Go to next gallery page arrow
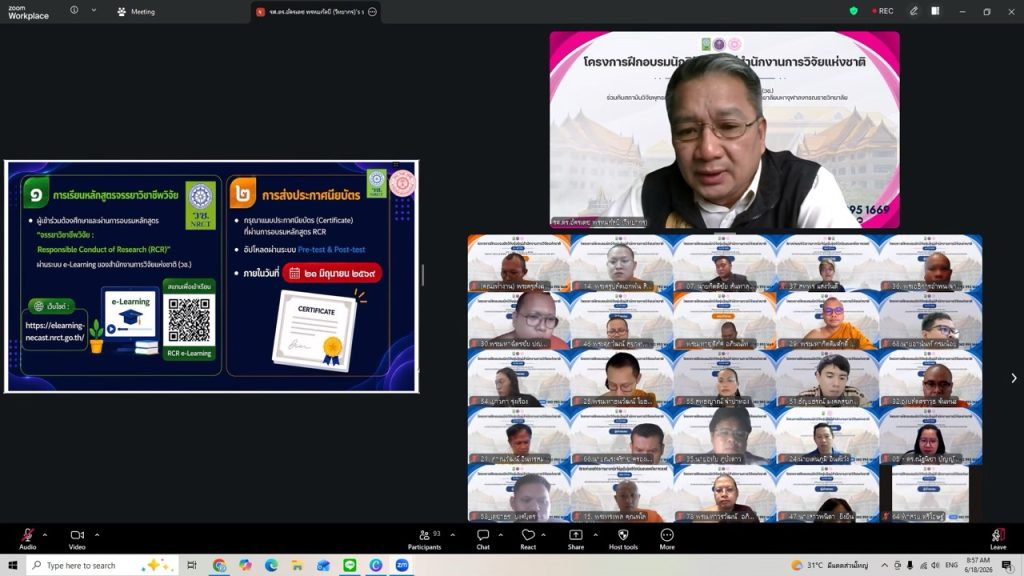Viewport: 1024px width, 576px height. [x=1014, y=378]
